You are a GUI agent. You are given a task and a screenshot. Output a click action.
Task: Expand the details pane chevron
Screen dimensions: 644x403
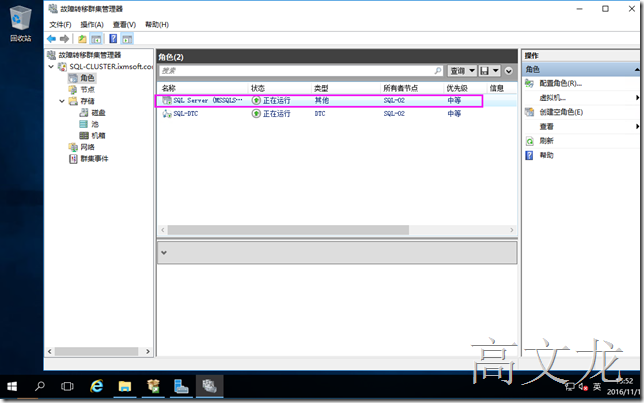[x=164, y=253]
